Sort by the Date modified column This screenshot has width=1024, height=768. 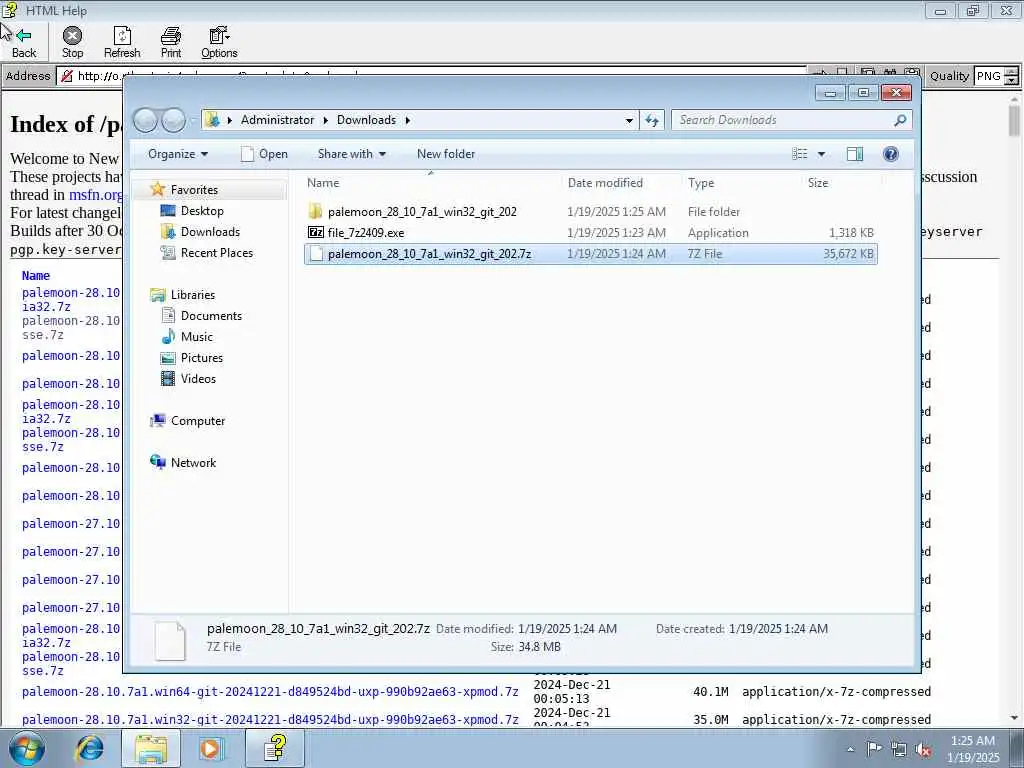point(620,183)
